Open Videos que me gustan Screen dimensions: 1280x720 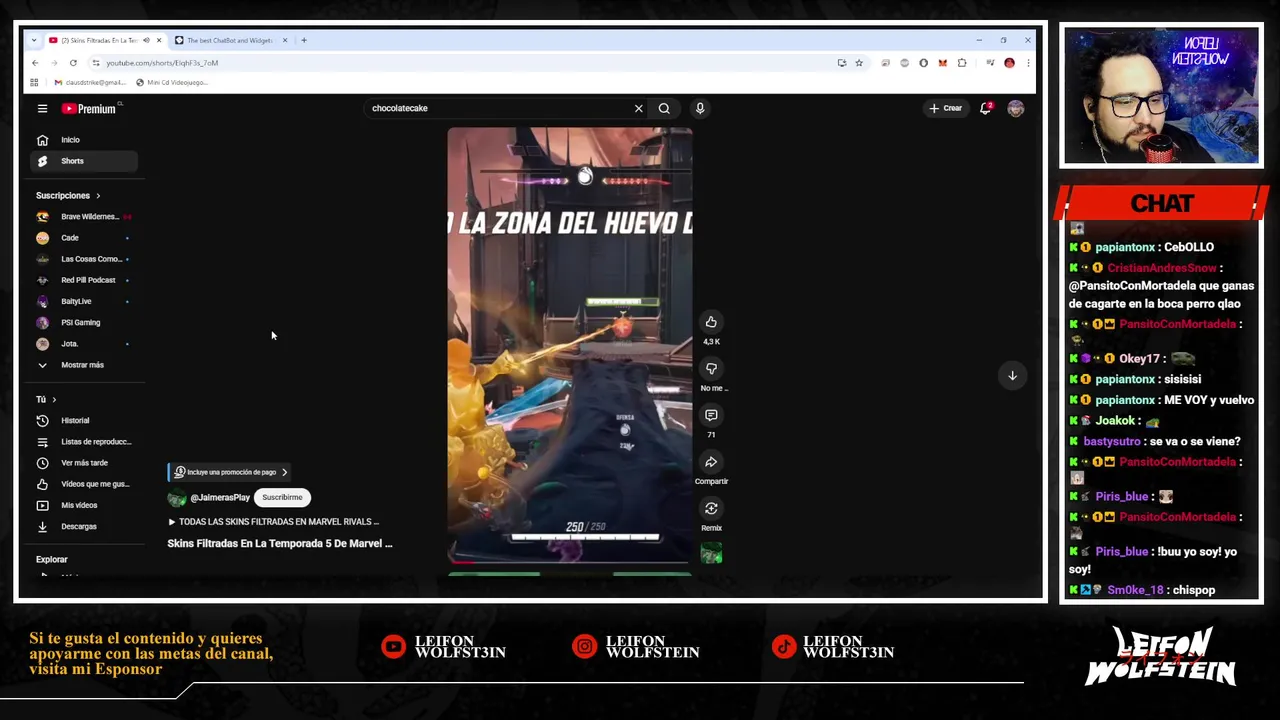pos(84,484)
